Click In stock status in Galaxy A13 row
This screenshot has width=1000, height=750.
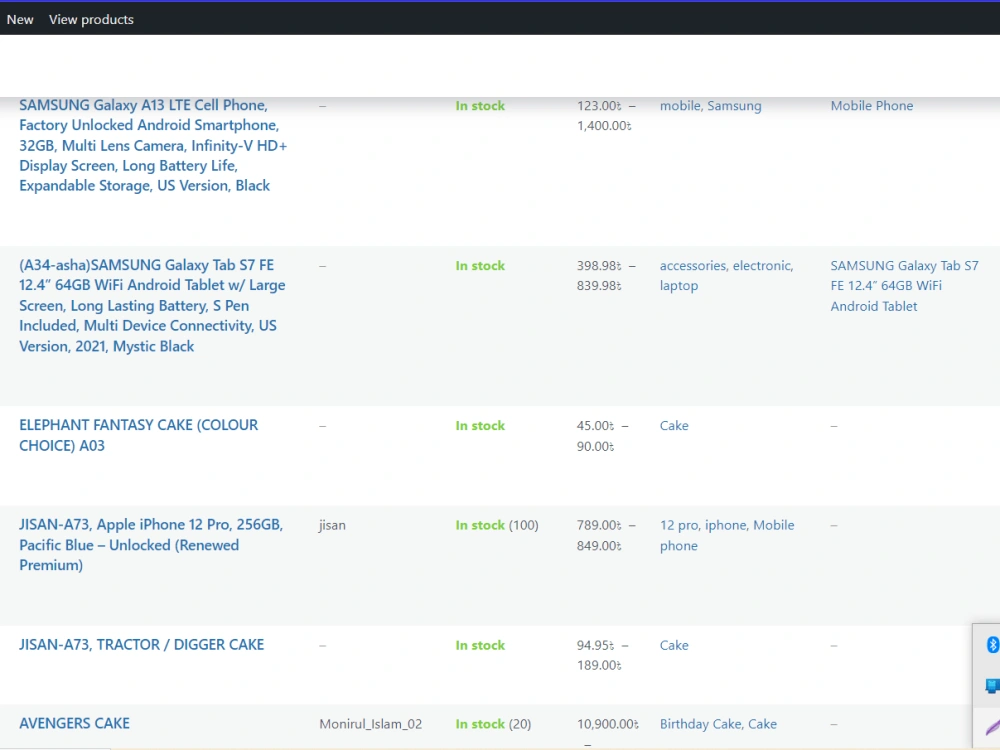[480, 106]
